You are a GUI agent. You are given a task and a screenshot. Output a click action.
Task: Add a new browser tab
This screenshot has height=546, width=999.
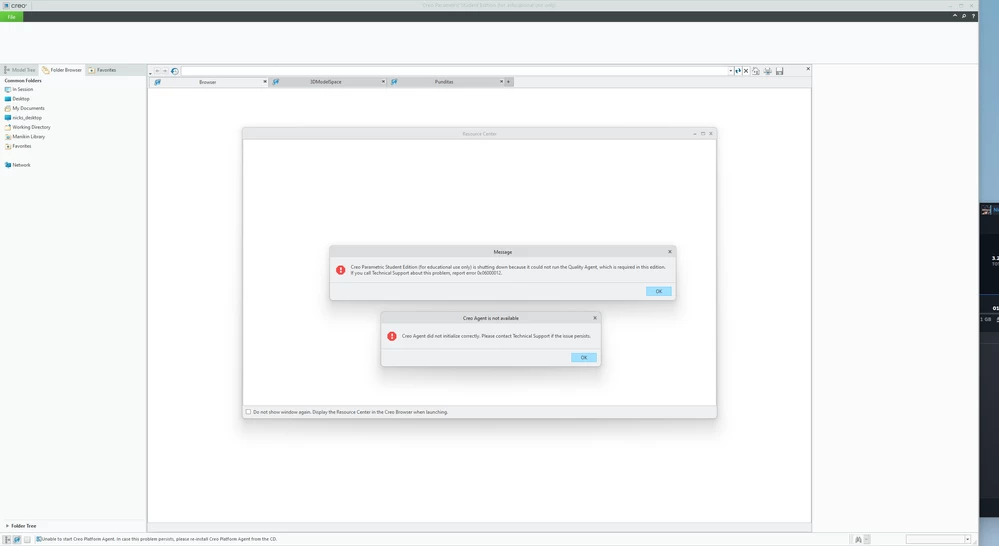coord(508,82)
